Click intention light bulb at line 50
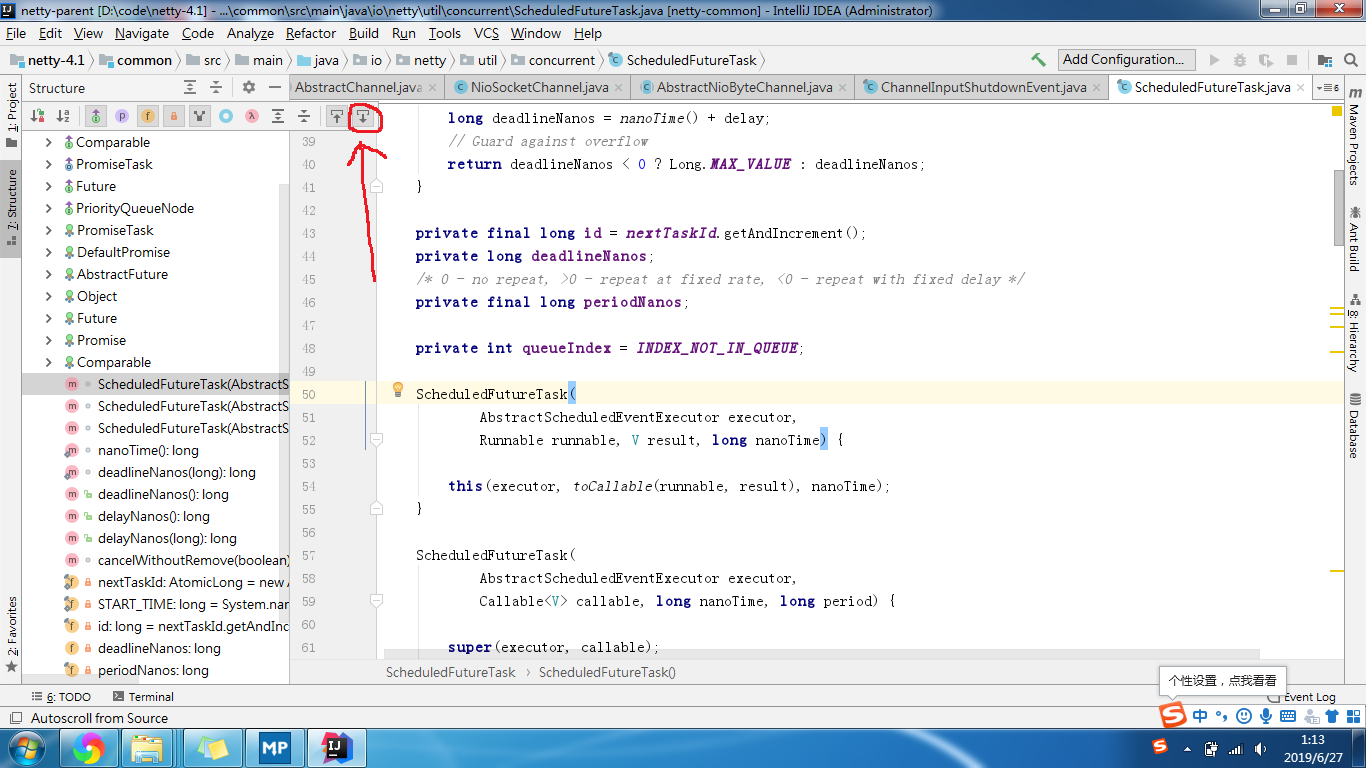The width and height of the screenshot is (1366, 768). (x=397, y=389)
